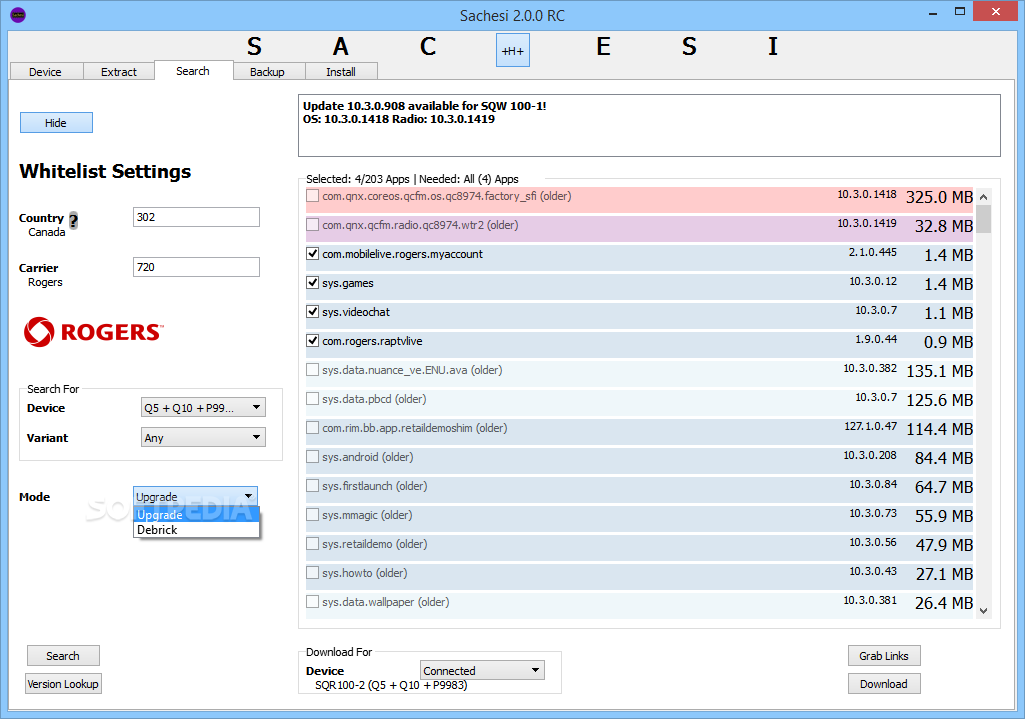Check the sys.data.wallpaper checkbox
This screenshot has height=719, width=1025.
coord(312,601)
